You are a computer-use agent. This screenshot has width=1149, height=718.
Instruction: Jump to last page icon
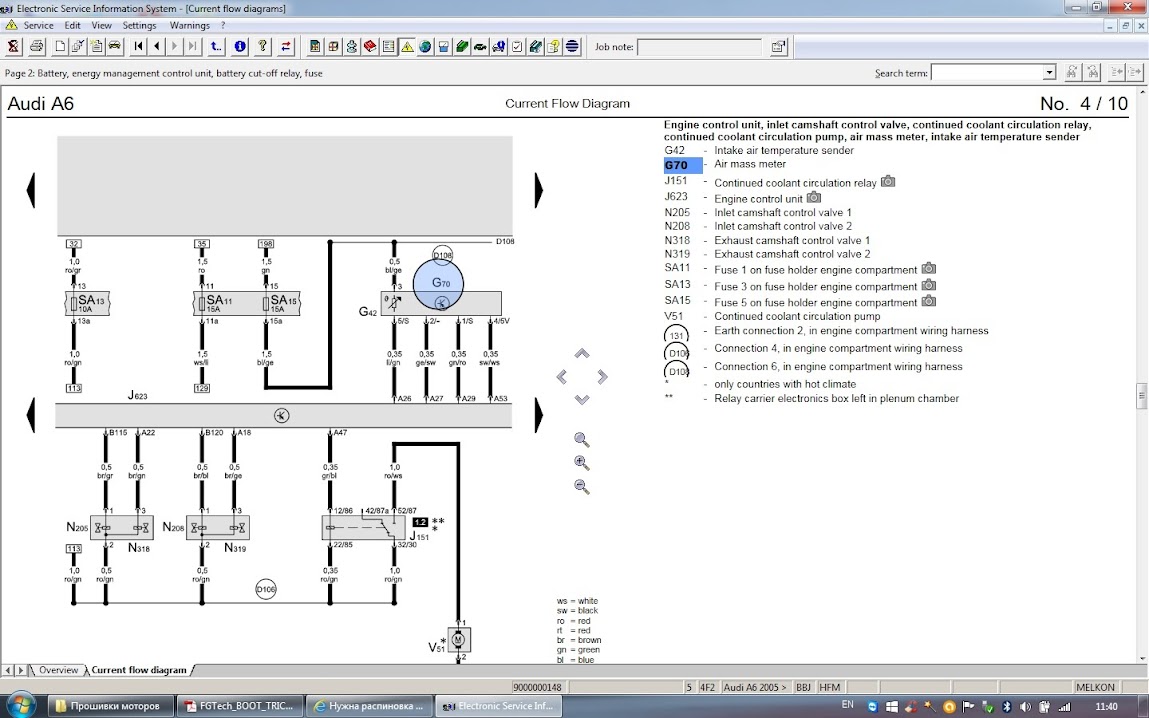[x=192, y=46]
